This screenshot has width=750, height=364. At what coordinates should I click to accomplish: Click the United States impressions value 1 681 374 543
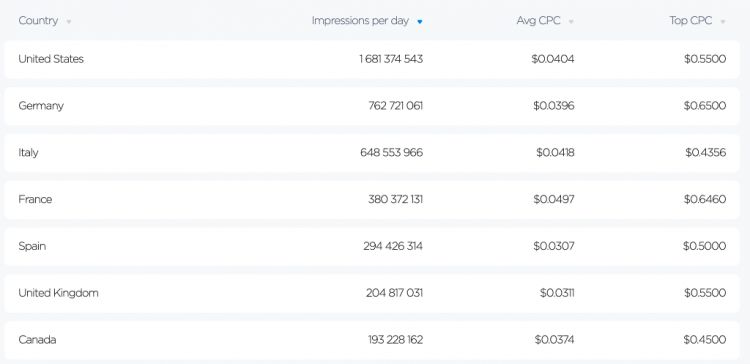[391, 59]
